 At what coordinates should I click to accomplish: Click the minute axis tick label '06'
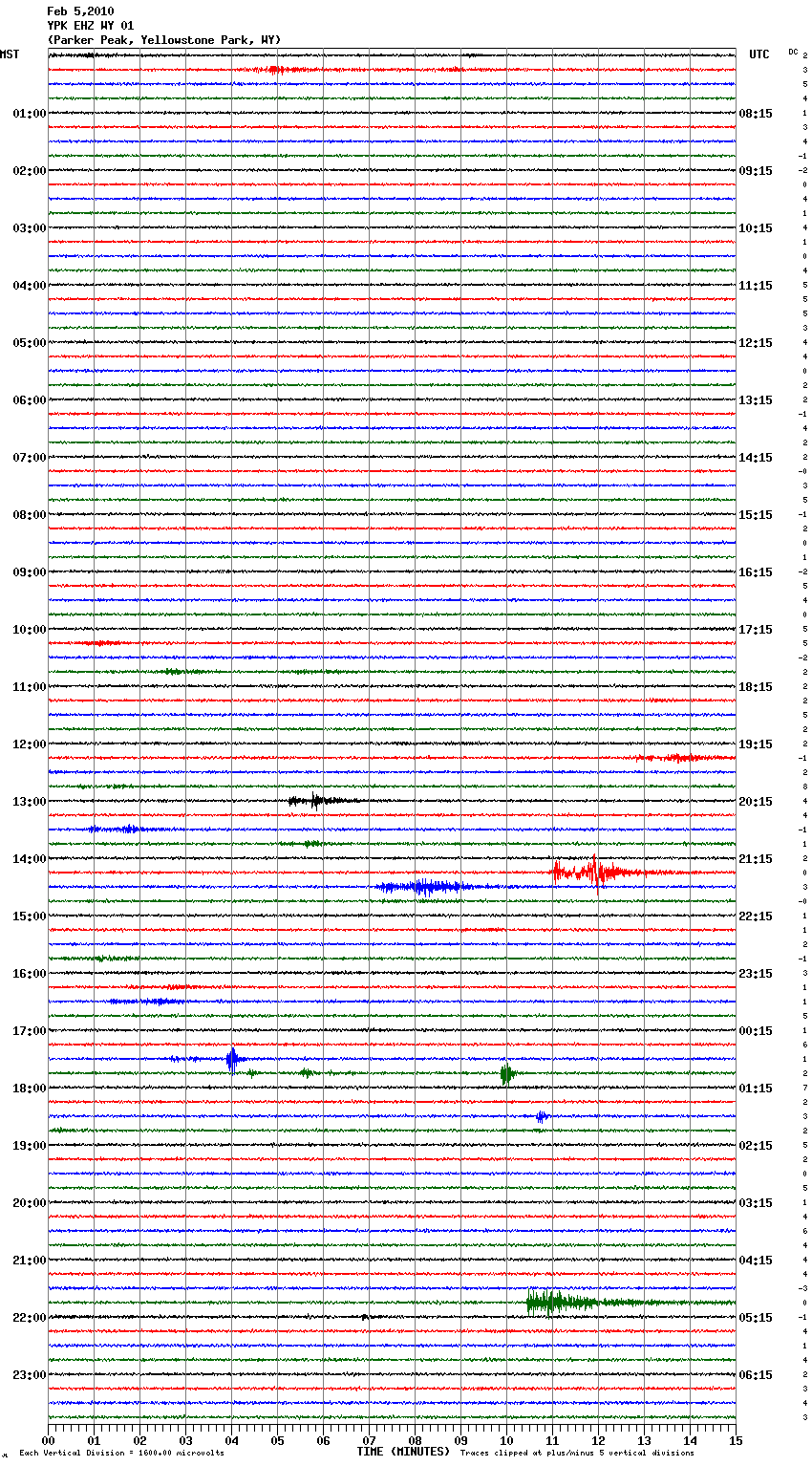coord(323,1440)
